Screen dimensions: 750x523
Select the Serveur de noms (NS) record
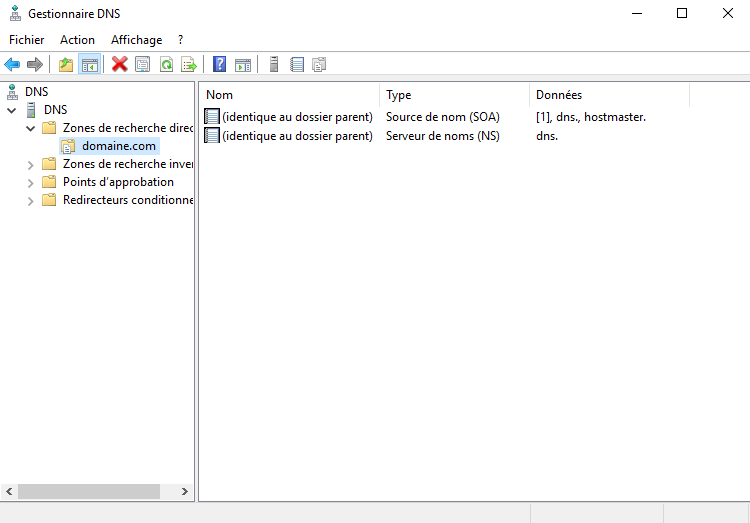(x=442, y=136)
